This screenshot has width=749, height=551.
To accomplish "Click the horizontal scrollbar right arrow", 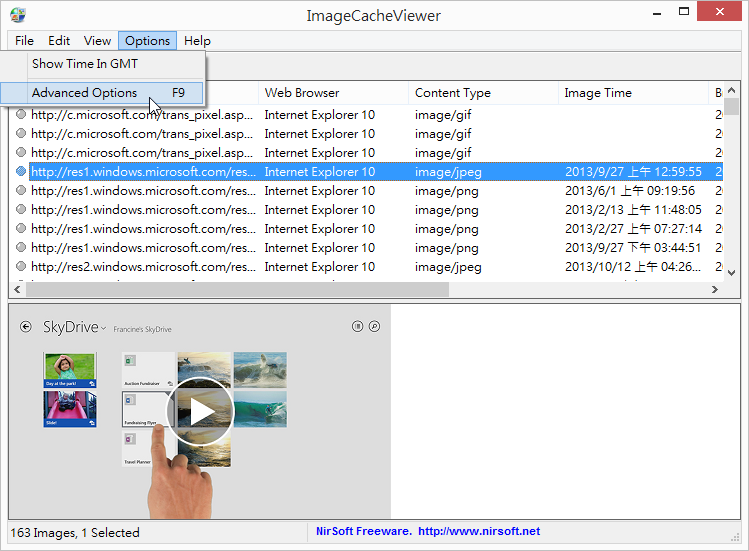I will [715, 289].
